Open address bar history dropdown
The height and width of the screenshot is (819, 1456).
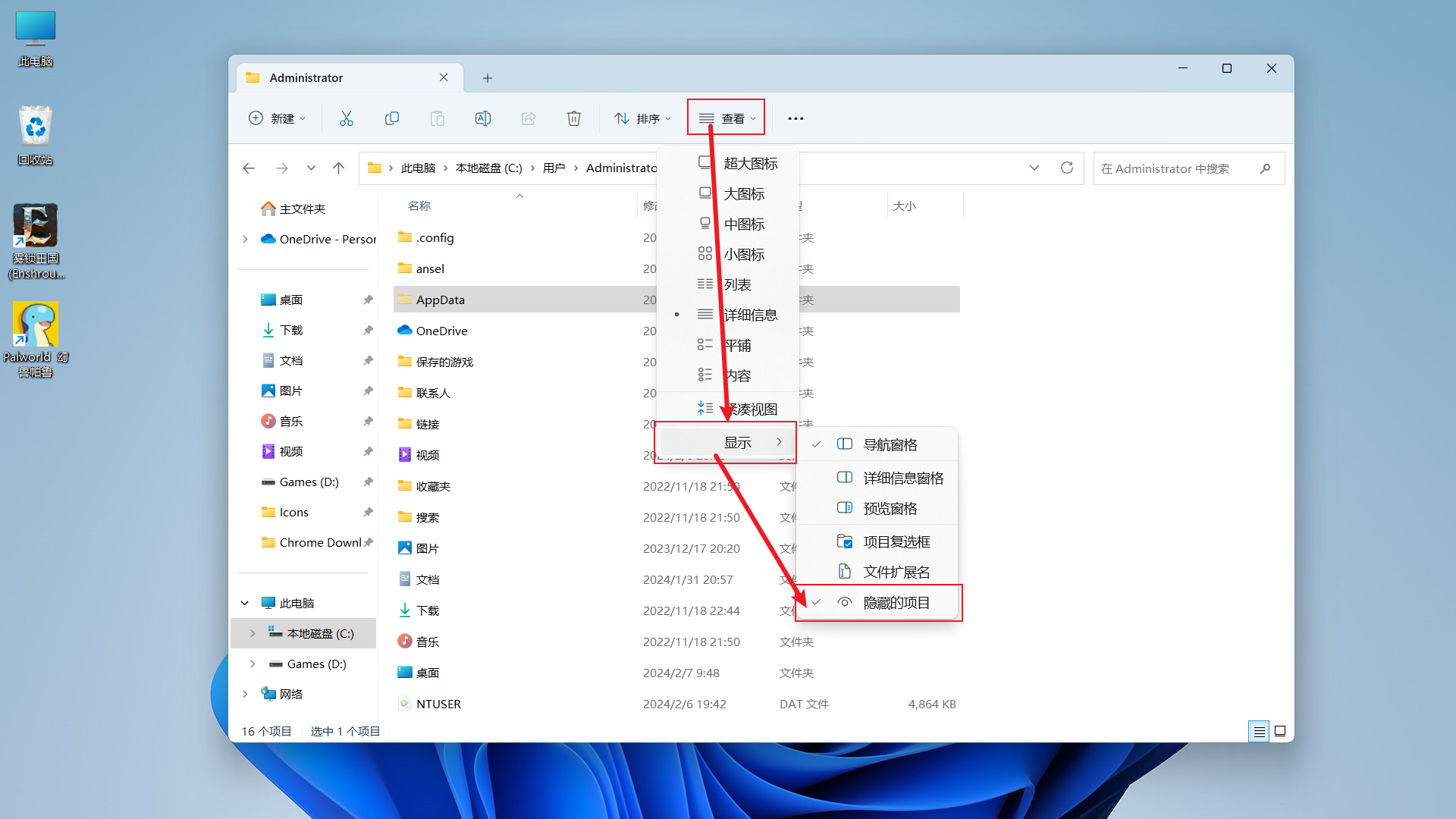pyautogui.click(x=1034, y=168)
